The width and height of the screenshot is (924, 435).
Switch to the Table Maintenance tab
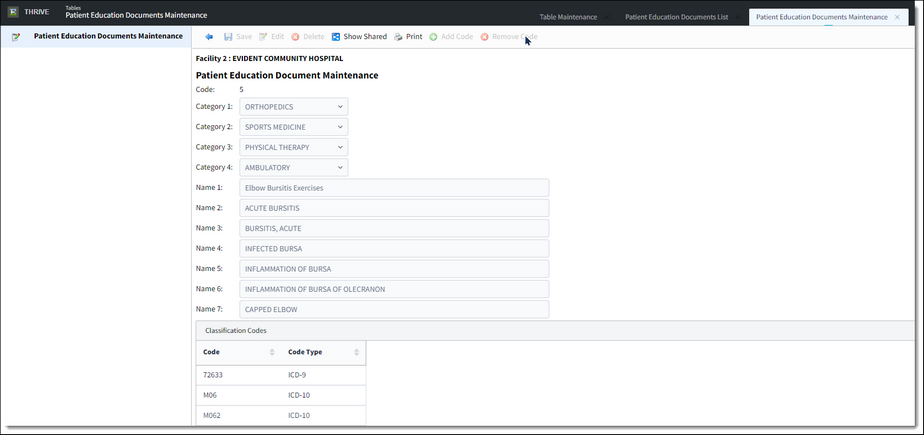tap(568, 17)
